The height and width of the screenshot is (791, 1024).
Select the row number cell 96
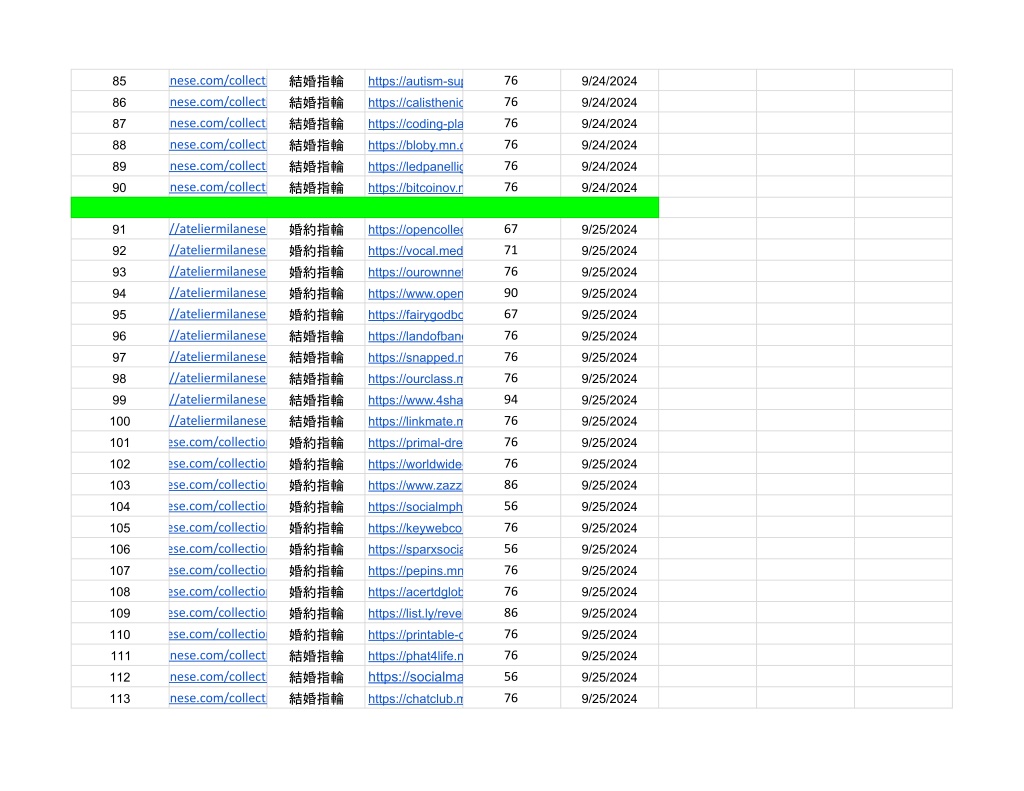click(x=120, y=336)
